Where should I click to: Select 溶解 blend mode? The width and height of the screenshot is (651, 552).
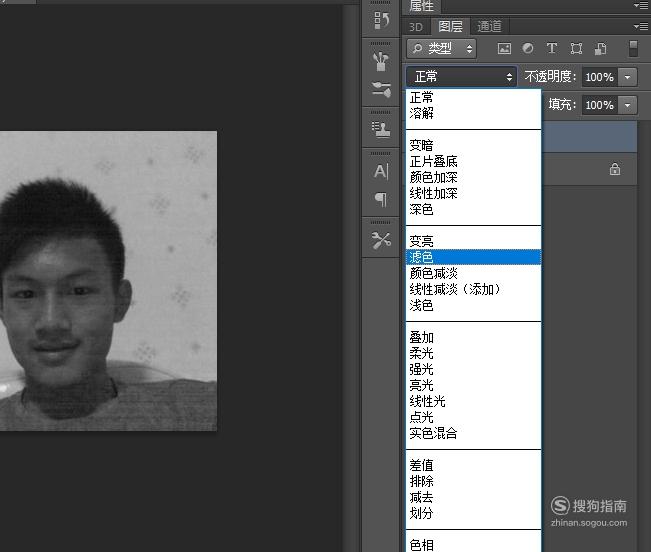pyautogui.click(x=473, y=113)
